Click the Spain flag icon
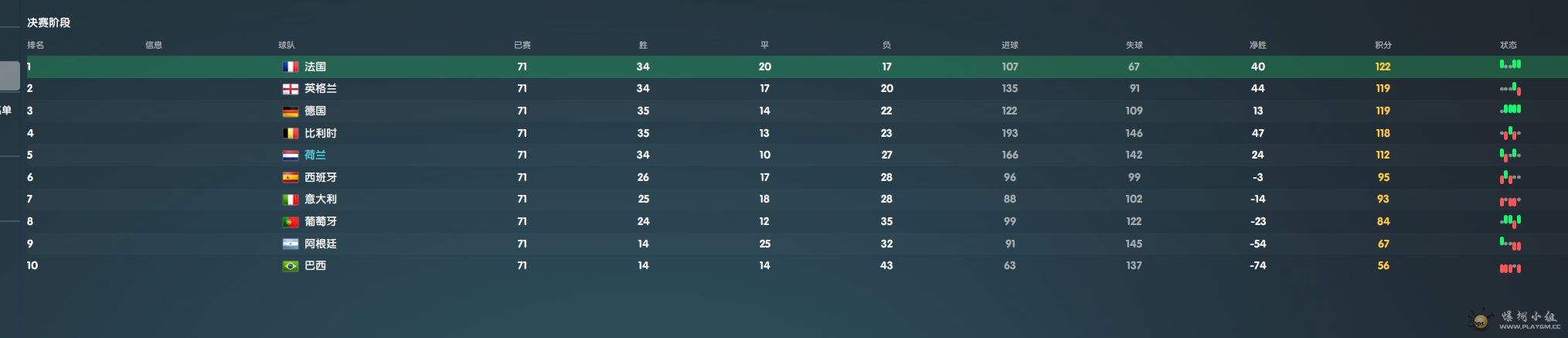Viewport: 1568px width, 338px height. [291, 177]
